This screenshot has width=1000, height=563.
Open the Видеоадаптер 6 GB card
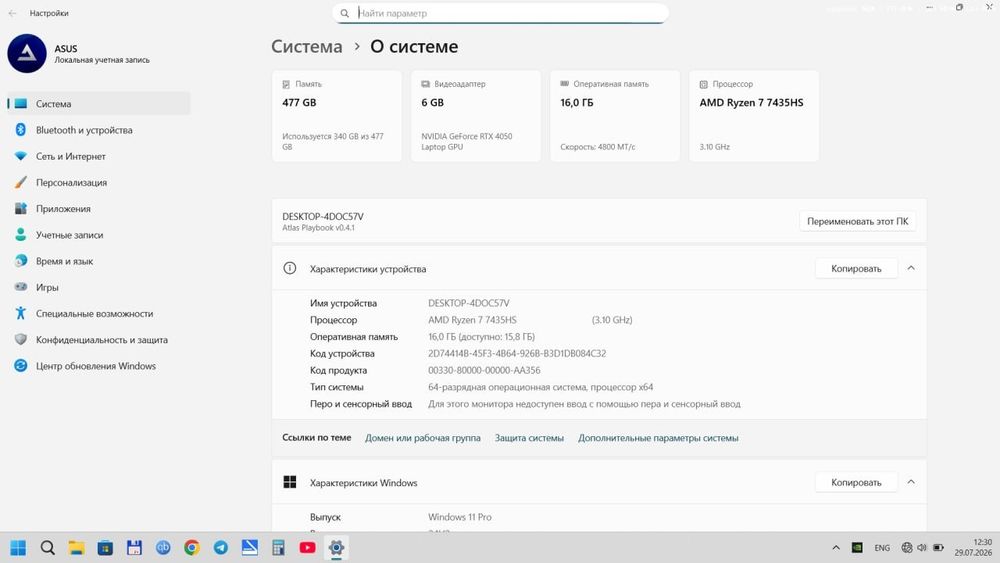tap(476, 116)
